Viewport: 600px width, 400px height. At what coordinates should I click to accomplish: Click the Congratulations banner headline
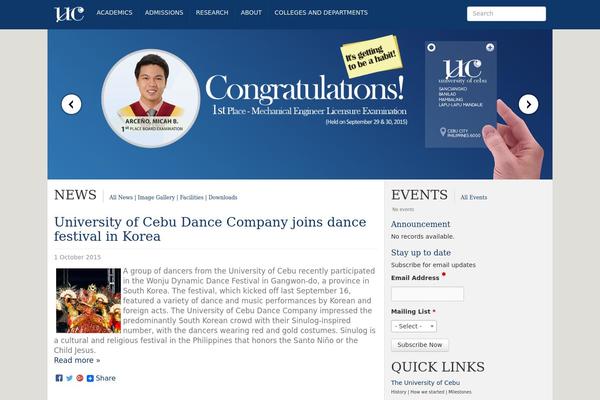pos(305,88)
